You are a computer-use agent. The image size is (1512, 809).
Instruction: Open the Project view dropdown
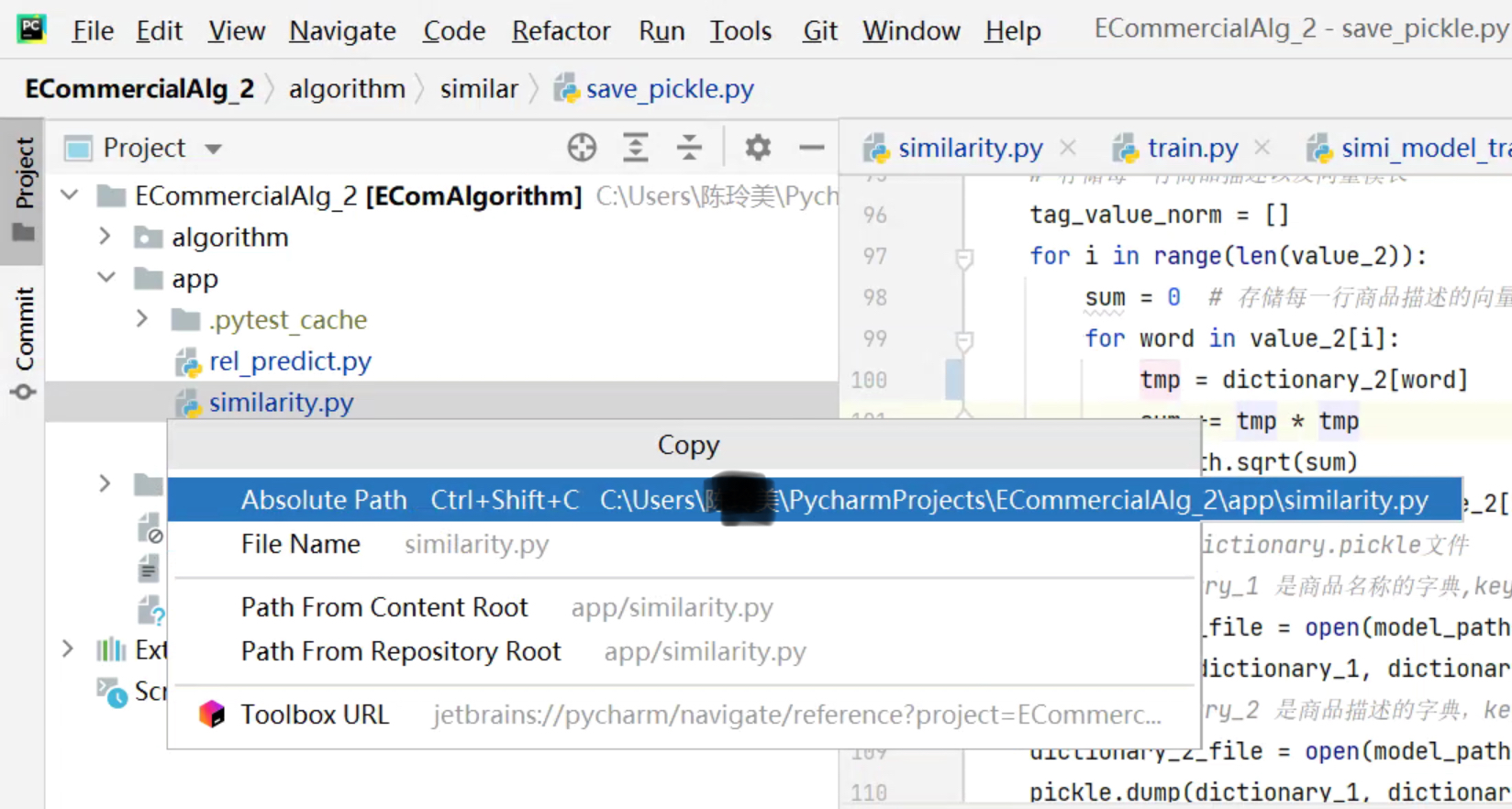pos(213,149)
